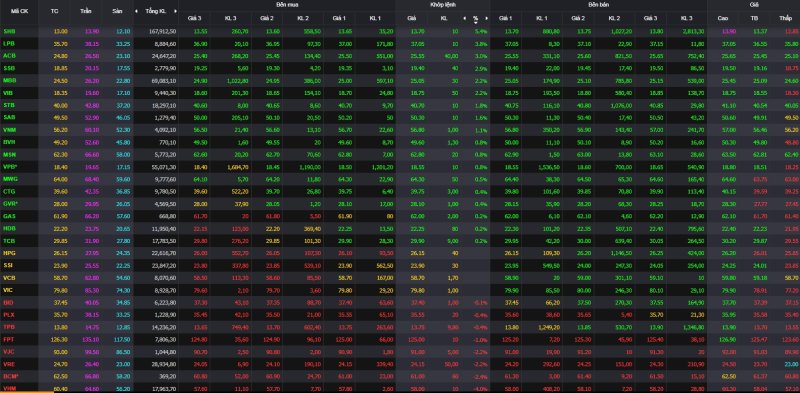The image size is (800, 393).
Task: Click left arrow beside Tổng KL header
Action: click(136, 11)
